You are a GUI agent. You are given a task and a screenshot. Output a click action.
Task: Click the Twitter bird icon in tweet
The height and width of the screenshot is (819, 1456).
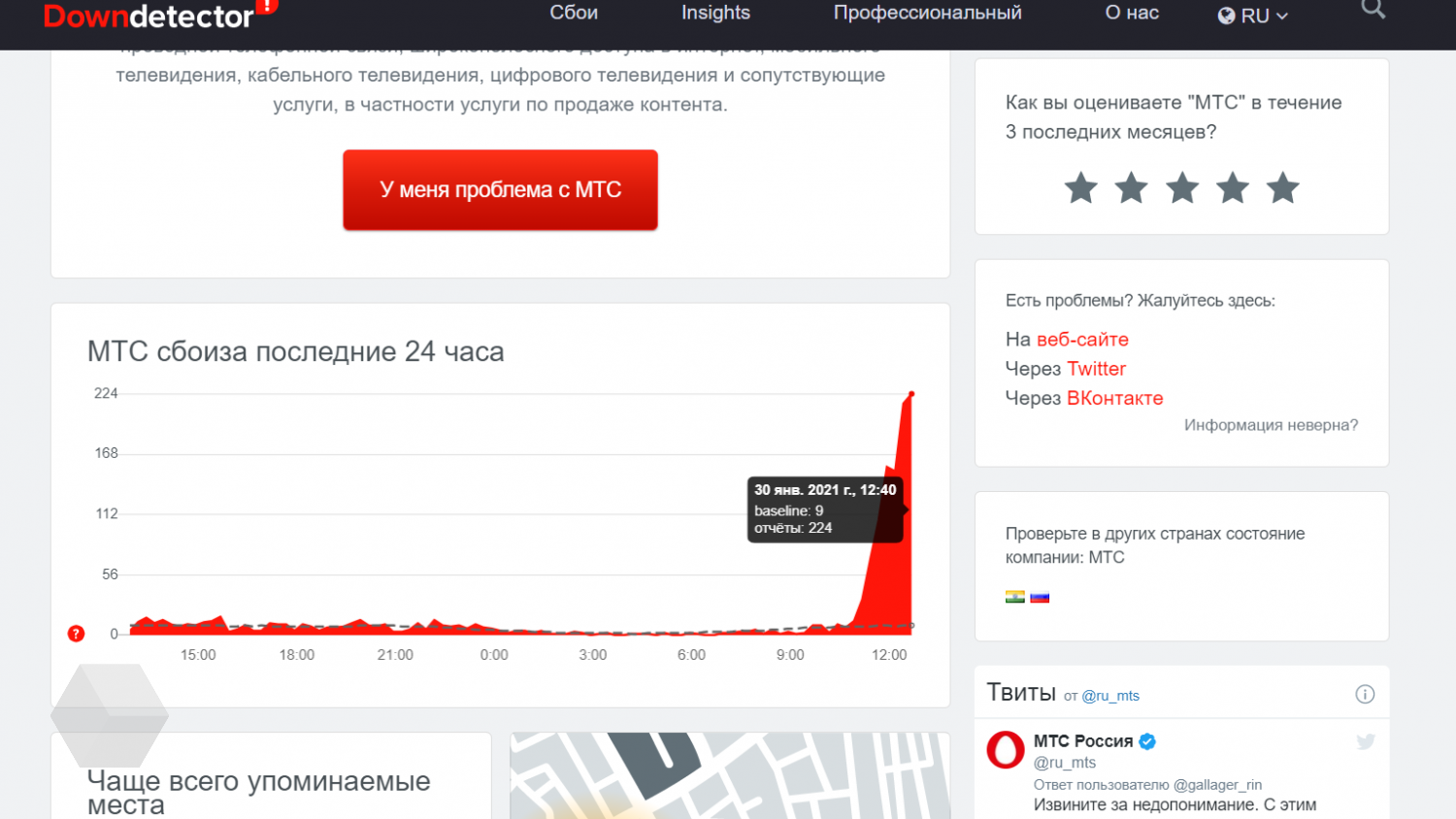click(1366, 742)
